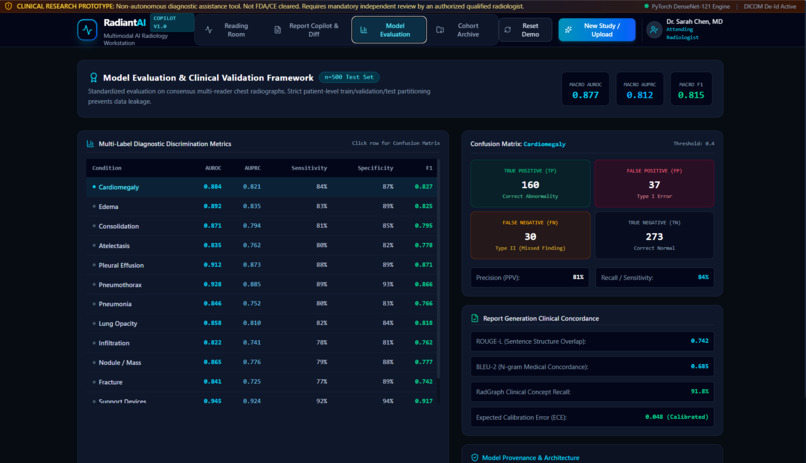
Task: Select the Pneumonia condition row
Action: coord(261,304)
